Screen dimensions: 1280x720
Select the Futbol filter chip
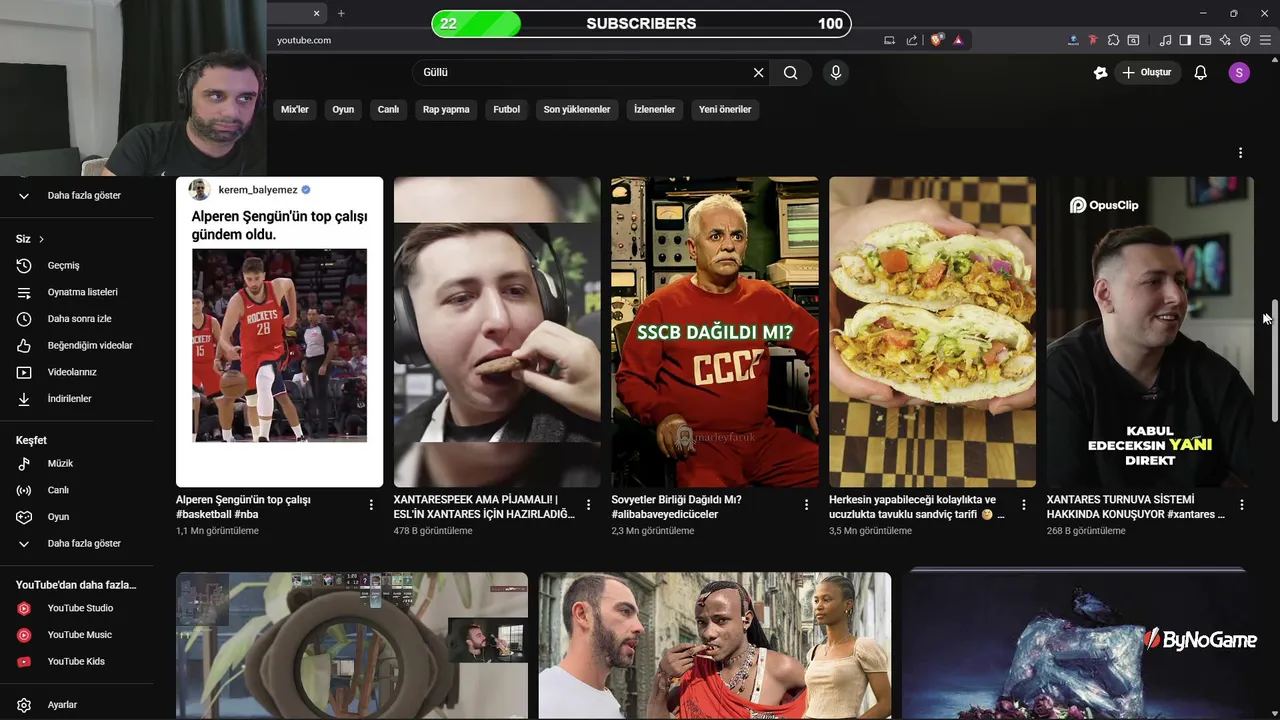[506, 110]
